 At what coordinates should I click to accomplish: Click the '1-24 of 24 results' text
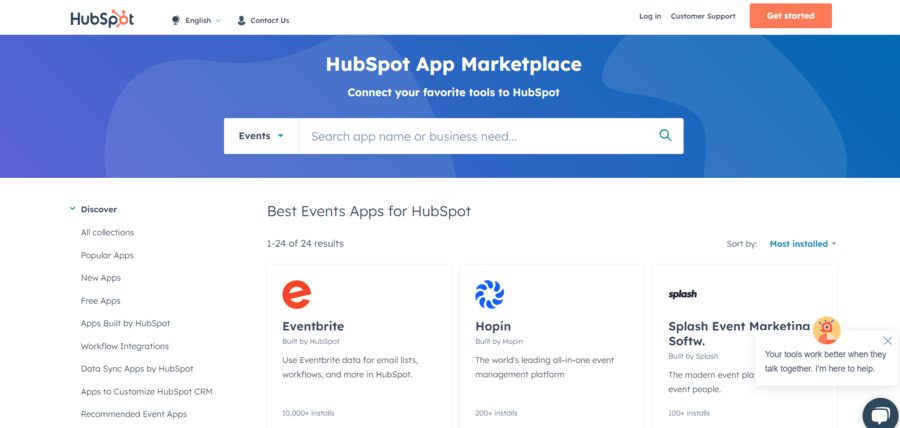(305, 244)
